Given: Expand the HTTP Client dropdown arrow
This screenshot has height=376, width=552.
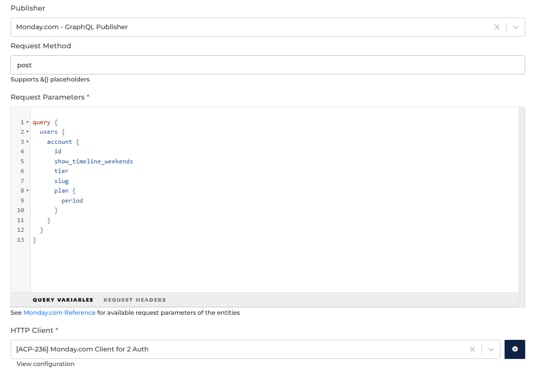Looking at the screenshot, I should pyautogui.click(x=491, y=349).
